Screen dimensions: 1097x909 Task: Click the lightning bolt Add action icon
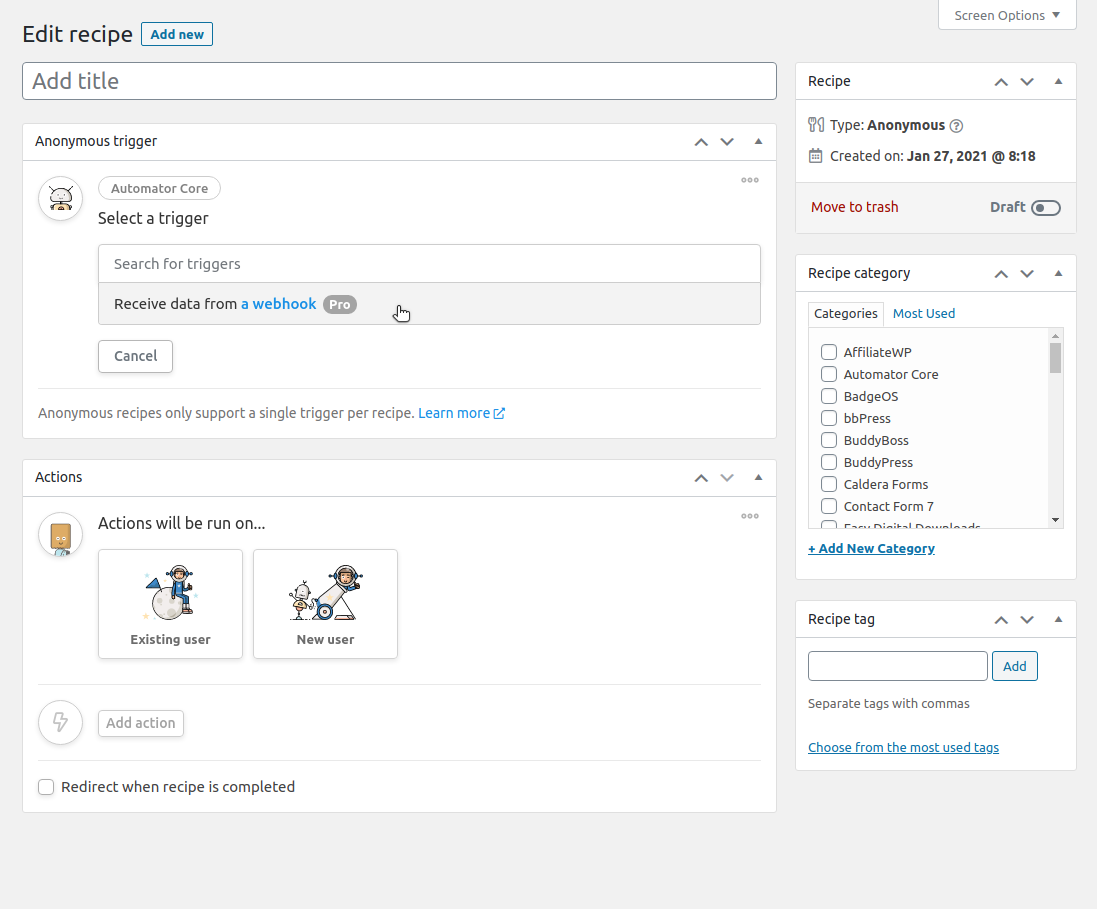pyautogui.click(x=61, y=722)
